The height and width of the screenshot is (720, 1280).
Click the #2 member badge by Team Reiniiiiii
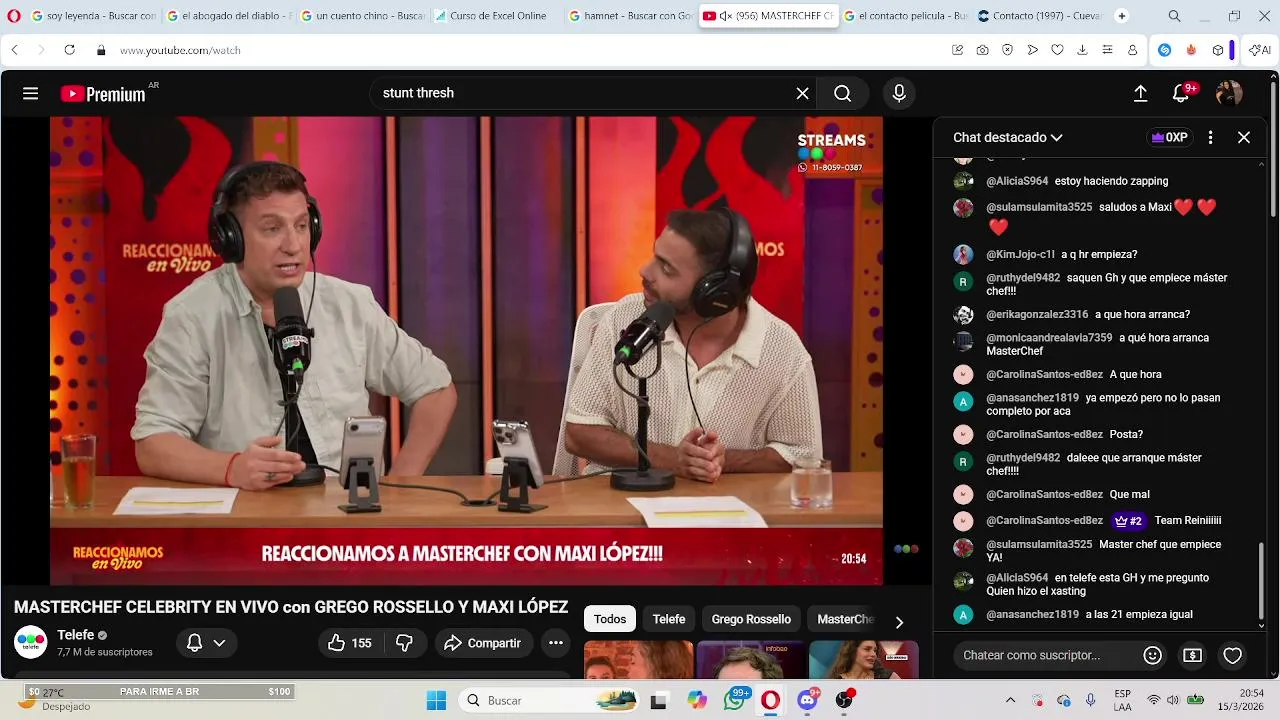point(1128,521)
